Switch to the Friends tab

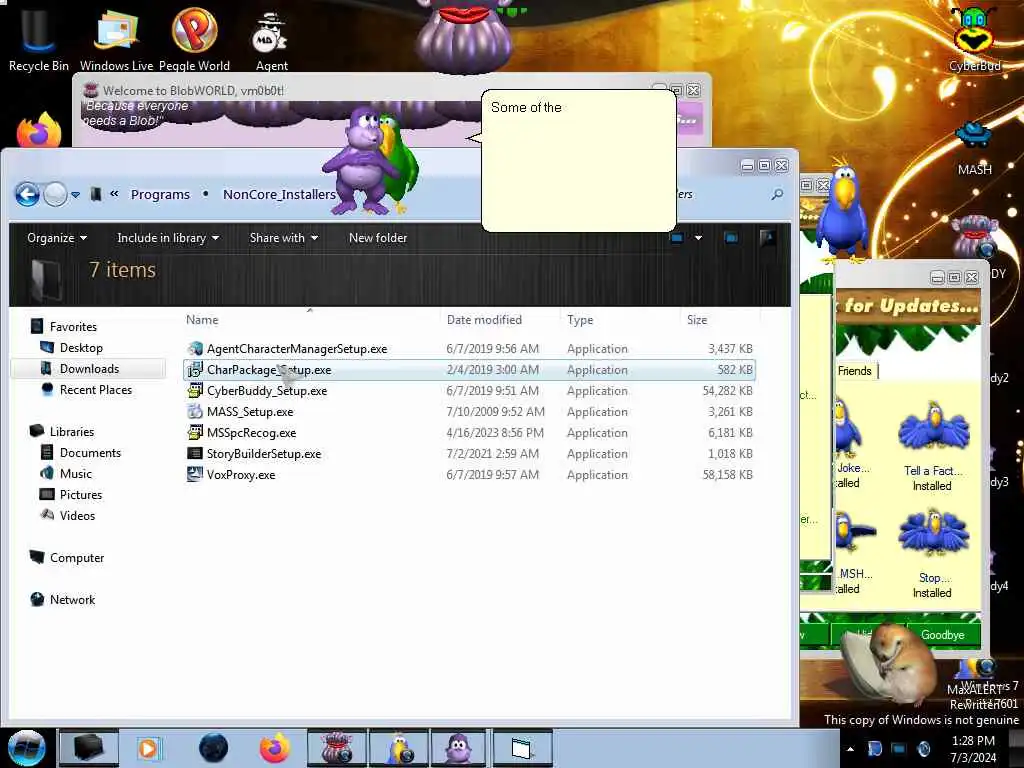coord(854,371)
